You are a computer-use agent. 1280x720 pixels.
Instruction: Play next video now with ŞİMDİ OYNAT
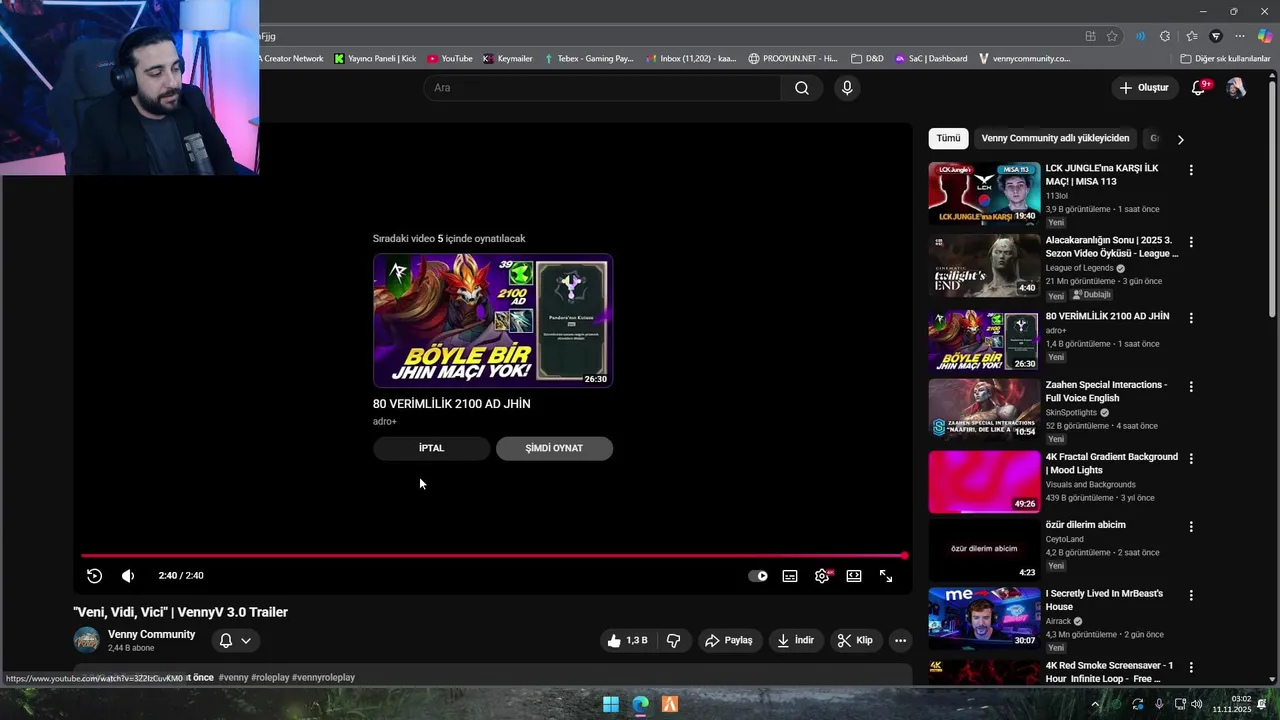[554, 448]
